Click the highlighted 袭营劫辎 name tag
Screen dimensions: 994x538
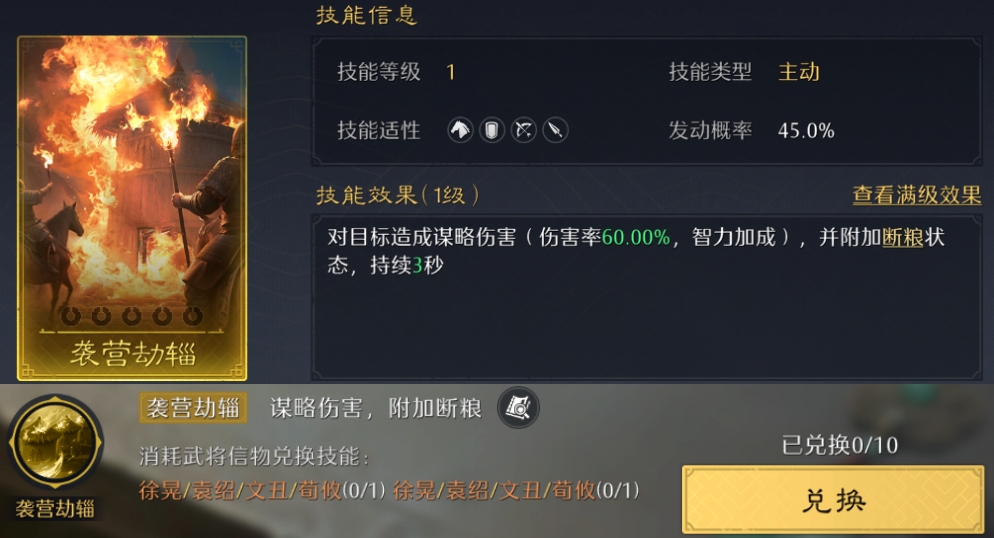click(193, 407)
